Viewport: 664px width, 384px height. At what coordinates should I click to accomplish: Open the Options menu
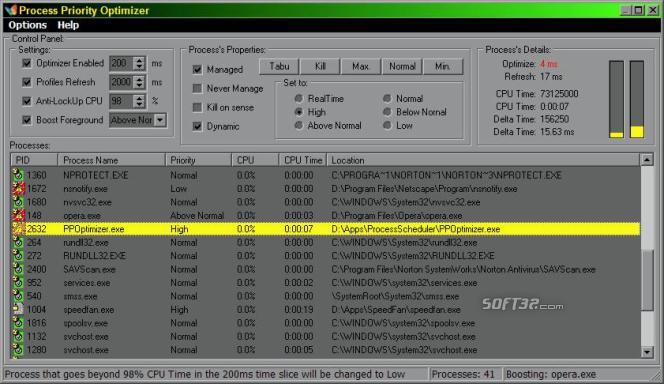[x=28, y=25]
